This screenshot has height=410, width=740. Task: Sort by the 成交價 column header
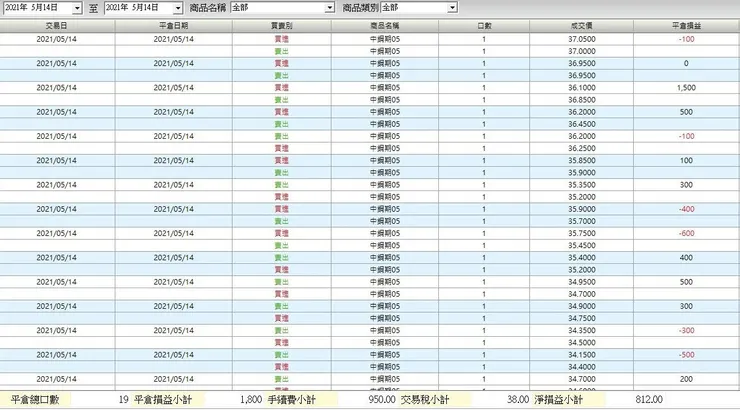(581, 26)
